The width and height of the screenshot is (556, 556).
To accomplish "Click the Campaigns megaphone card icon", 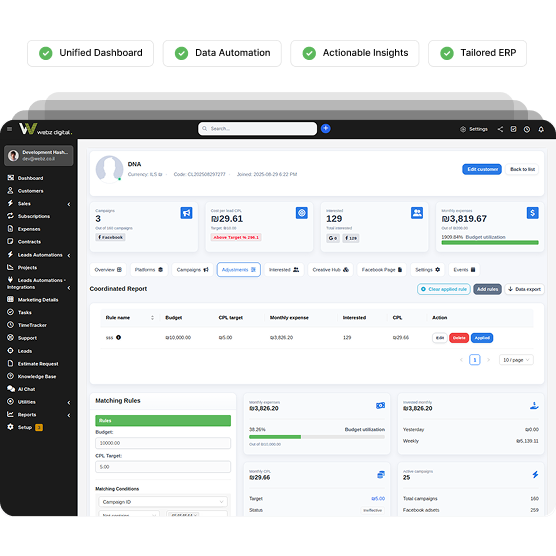I will [186, 213].
